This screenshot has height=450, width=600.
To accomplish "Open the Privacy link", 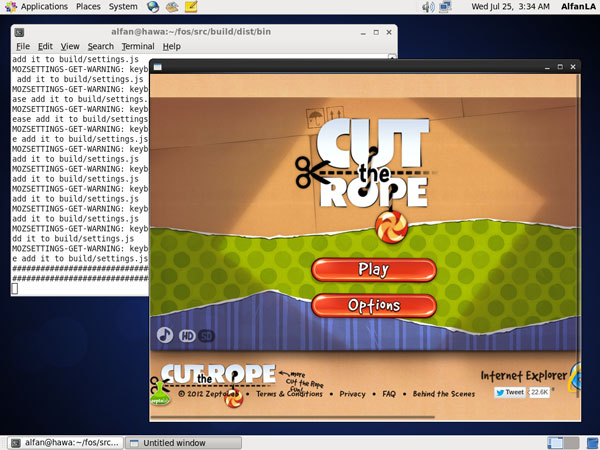I will click(352, 394).
